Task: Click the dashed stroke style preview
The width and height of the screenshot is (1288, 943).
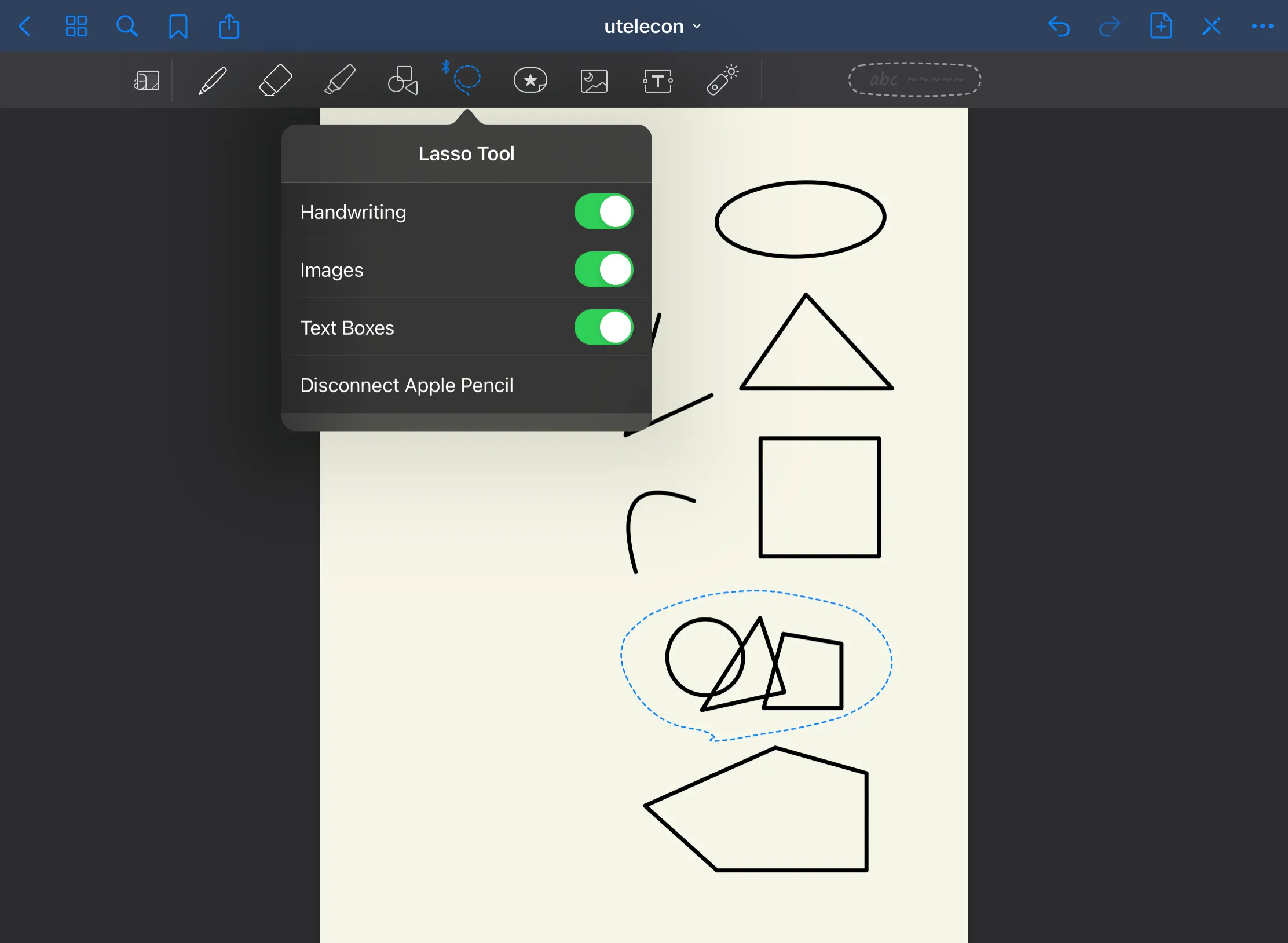Action: (914, 79)
